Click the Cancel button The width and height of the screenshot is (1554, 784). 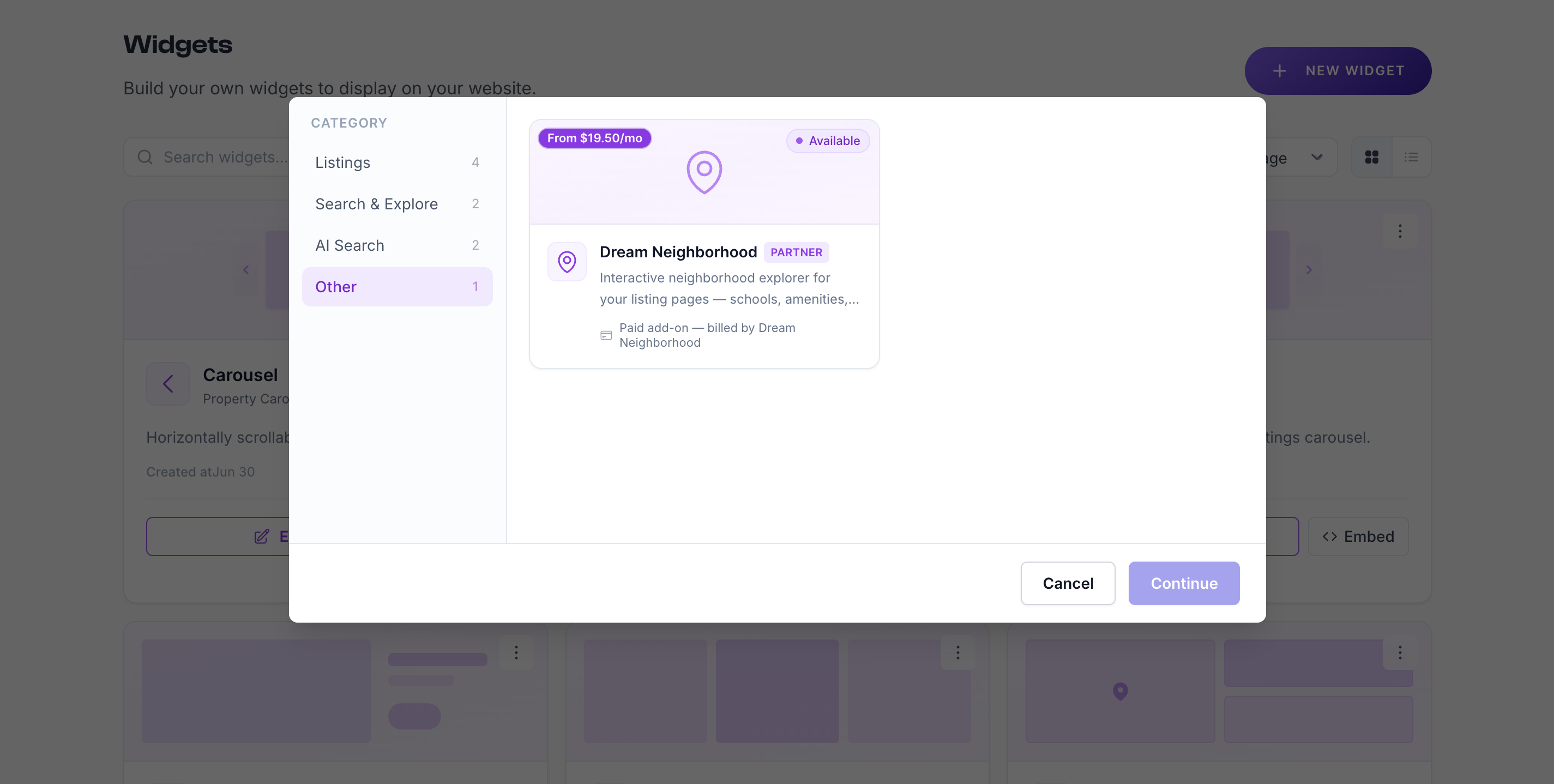tap(1068, 583)
